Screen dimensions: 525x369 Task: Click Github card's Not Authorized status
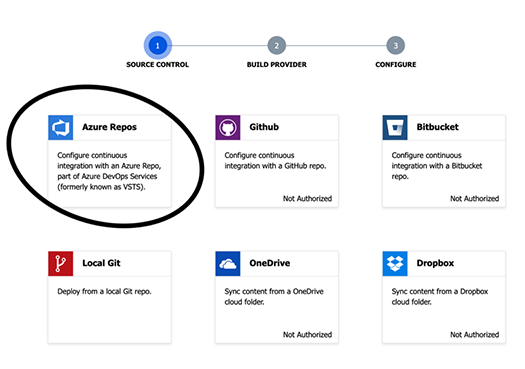307,199
